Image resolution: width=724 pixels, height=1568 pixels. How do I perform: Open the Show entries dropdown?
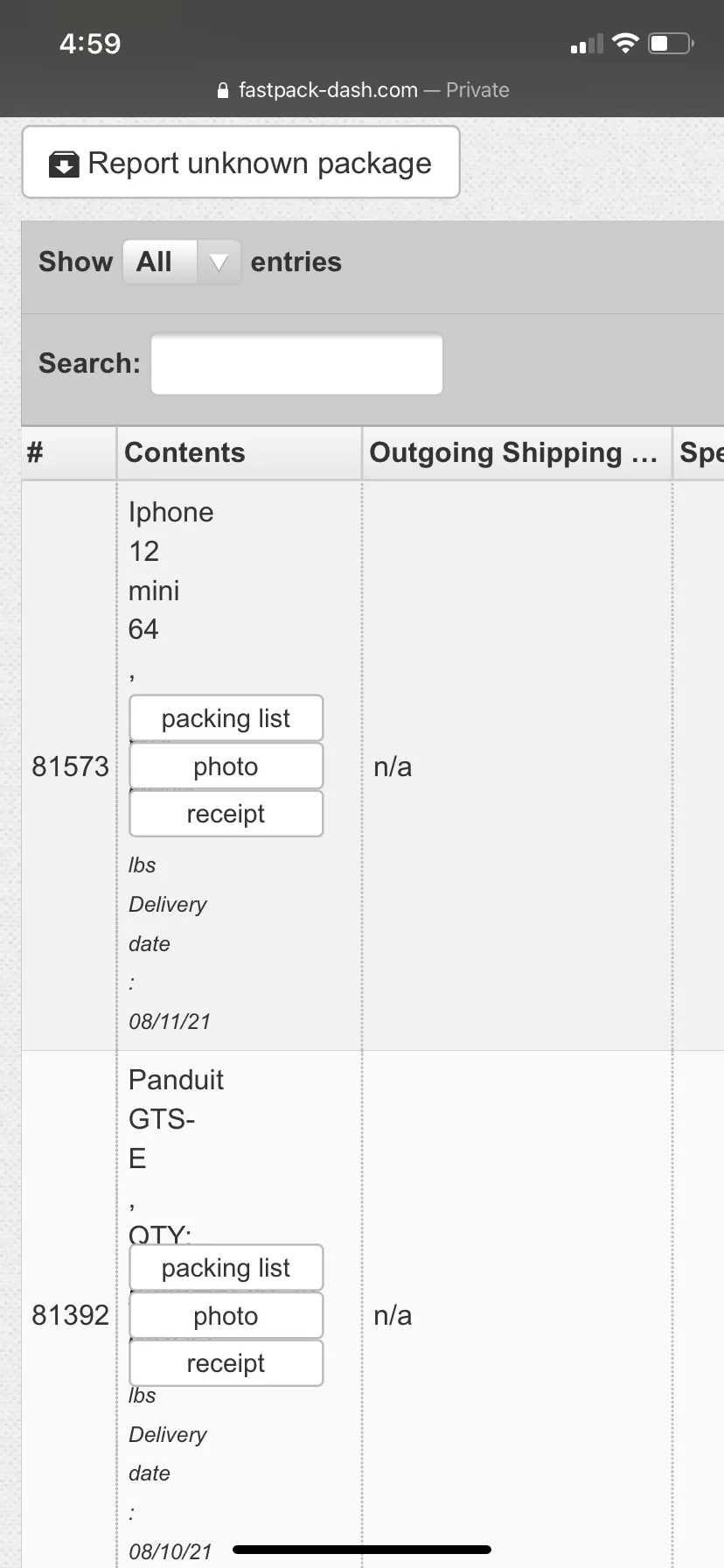pos(182,262)
